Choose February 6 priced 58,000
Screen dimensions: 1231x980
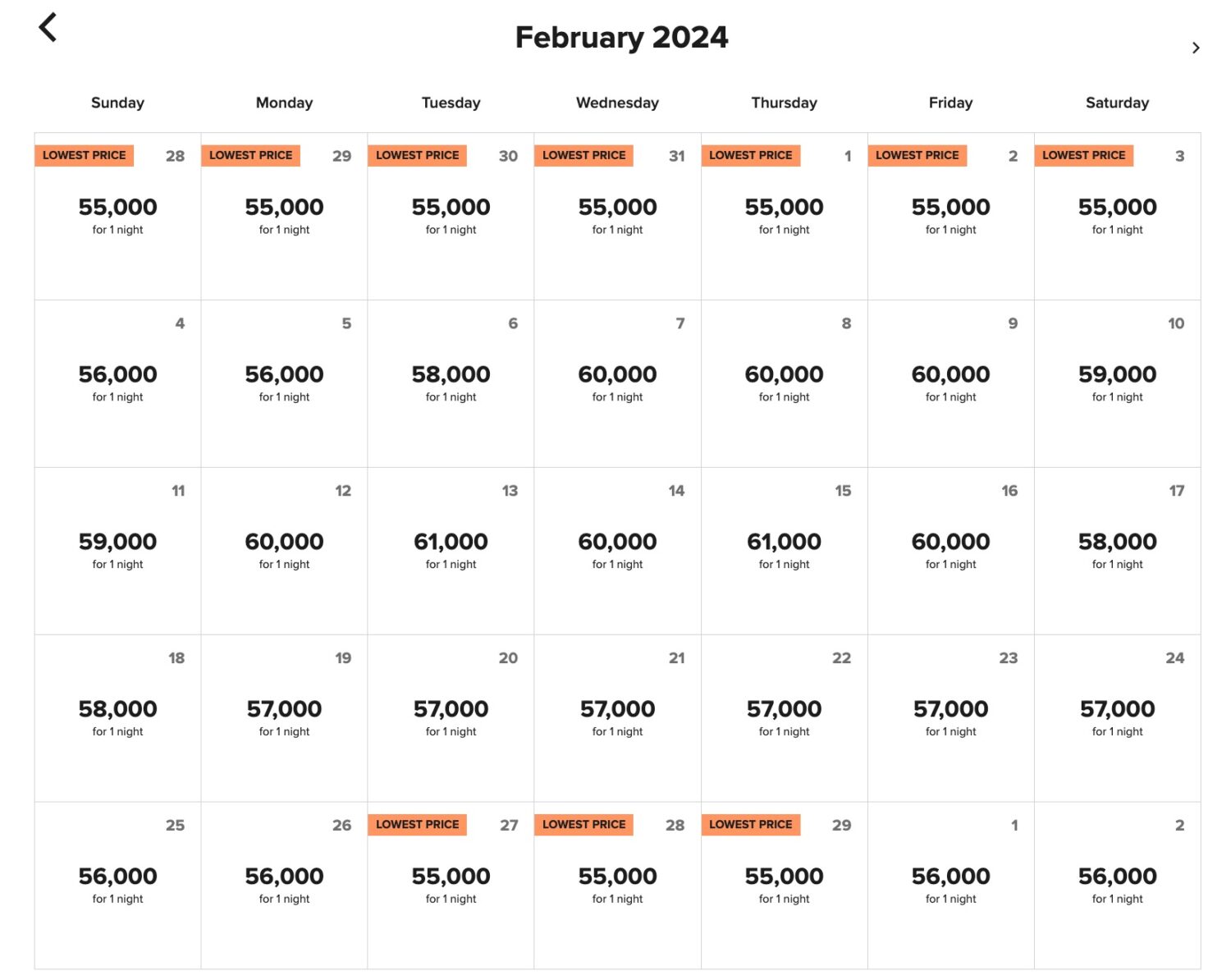pos(451,383)
